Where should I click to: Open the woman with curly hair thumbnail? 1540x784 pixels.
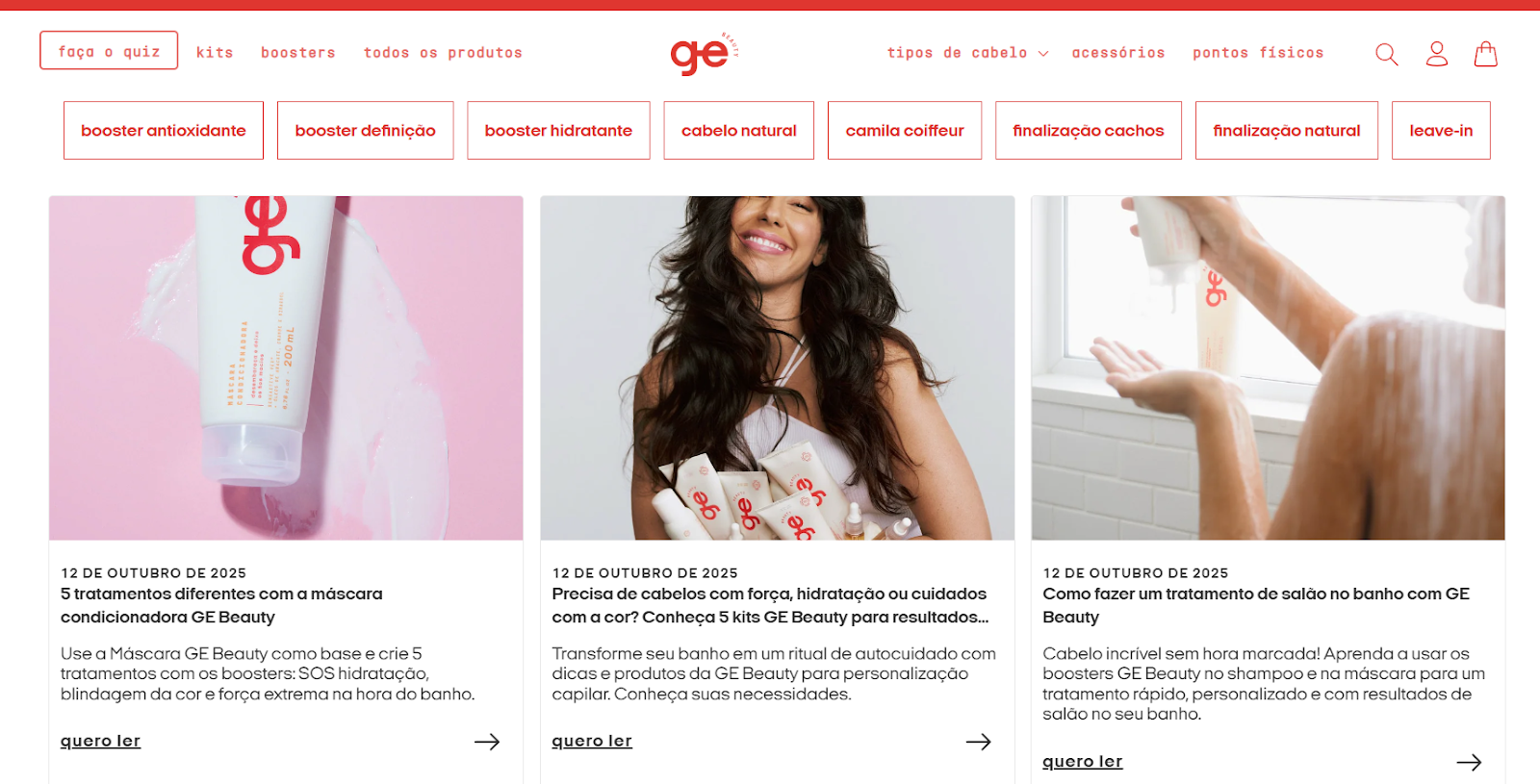coord(778,367)
